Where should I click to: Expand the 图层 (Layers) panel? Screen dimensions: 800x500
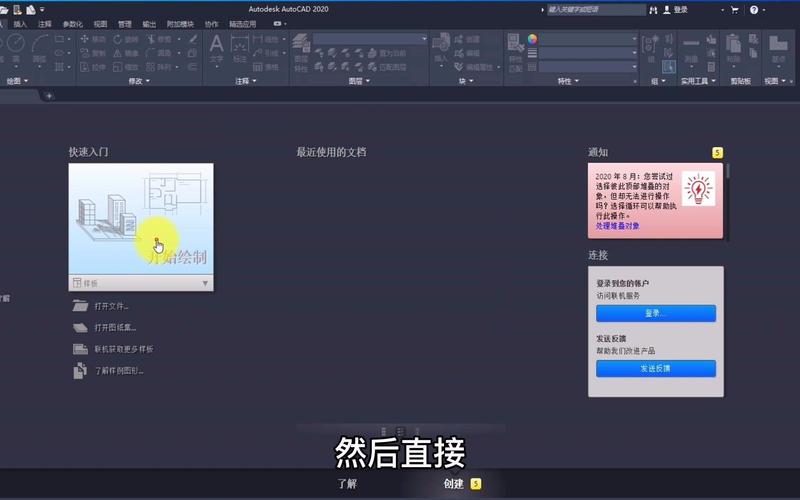359,81
